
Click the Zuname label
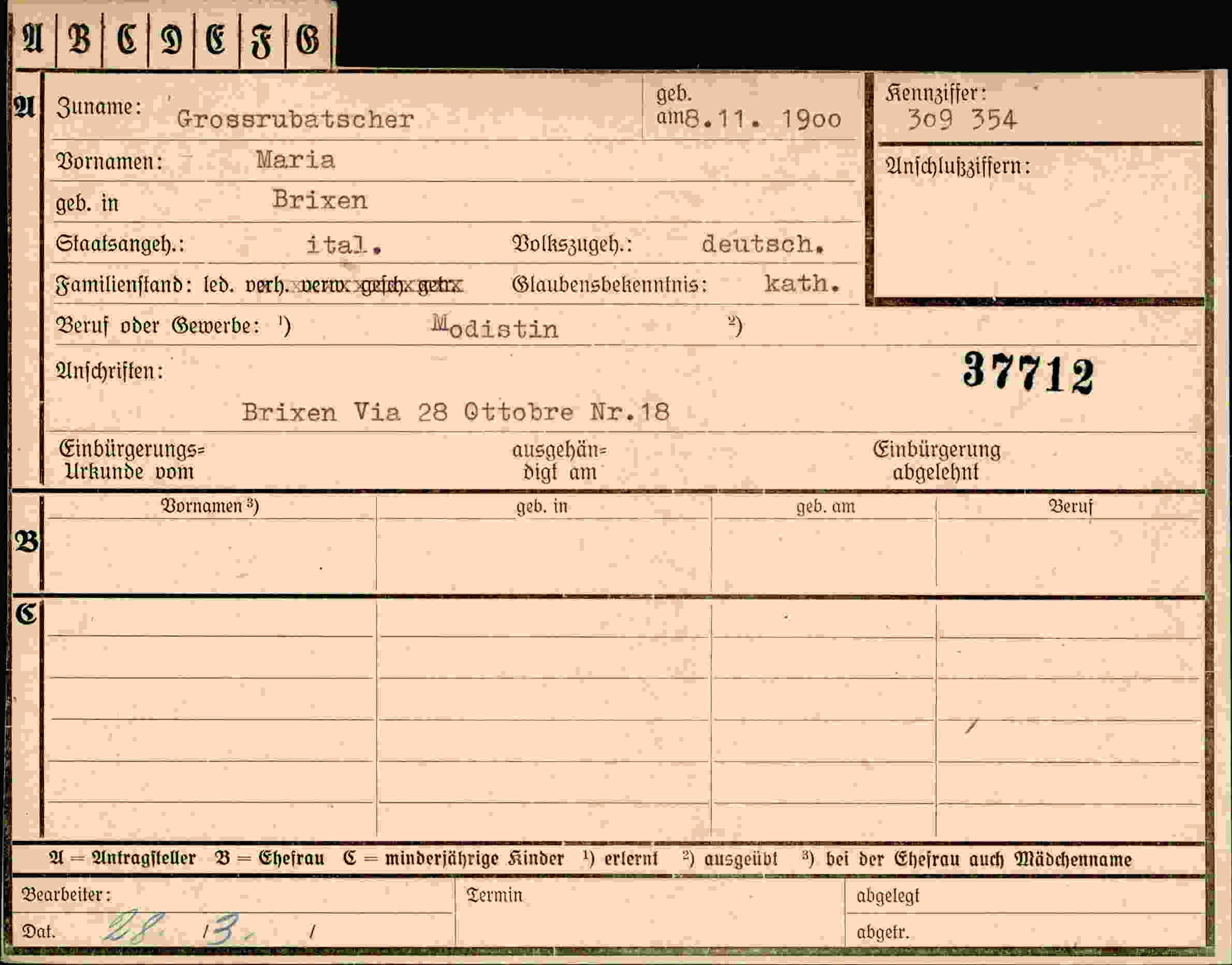tap(99, 107)
